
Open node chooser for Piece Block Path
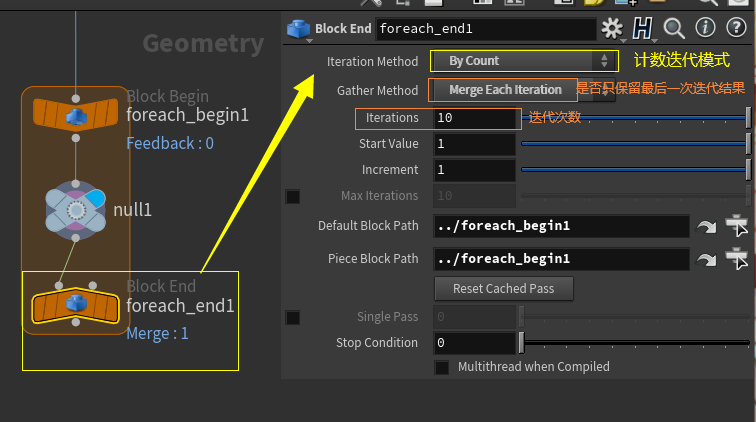click(737, 259)
